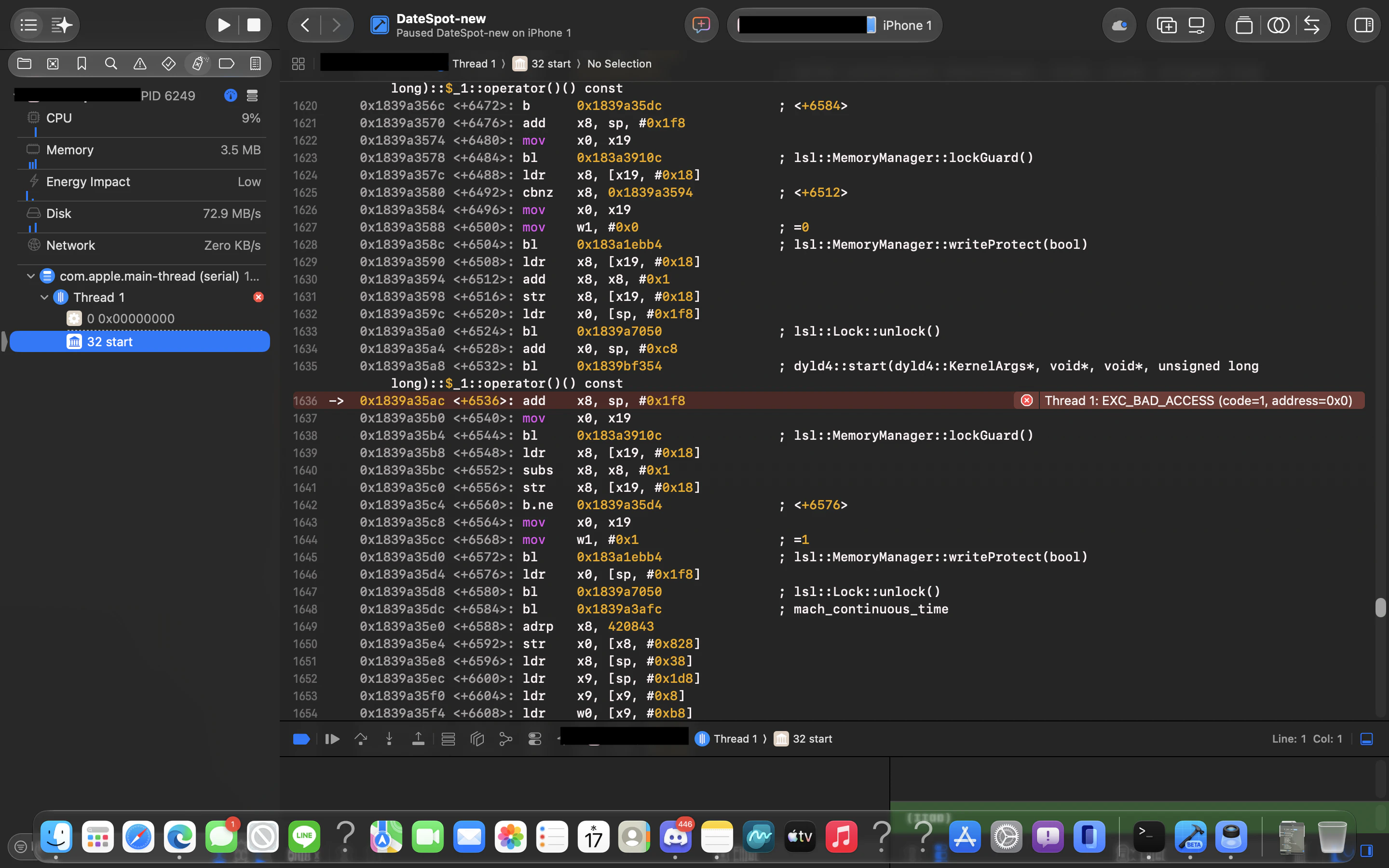The width and height of the screenshot is (1389, 868).
Task: Select 32 start in debug bar
Action: [x=803, y=739]
